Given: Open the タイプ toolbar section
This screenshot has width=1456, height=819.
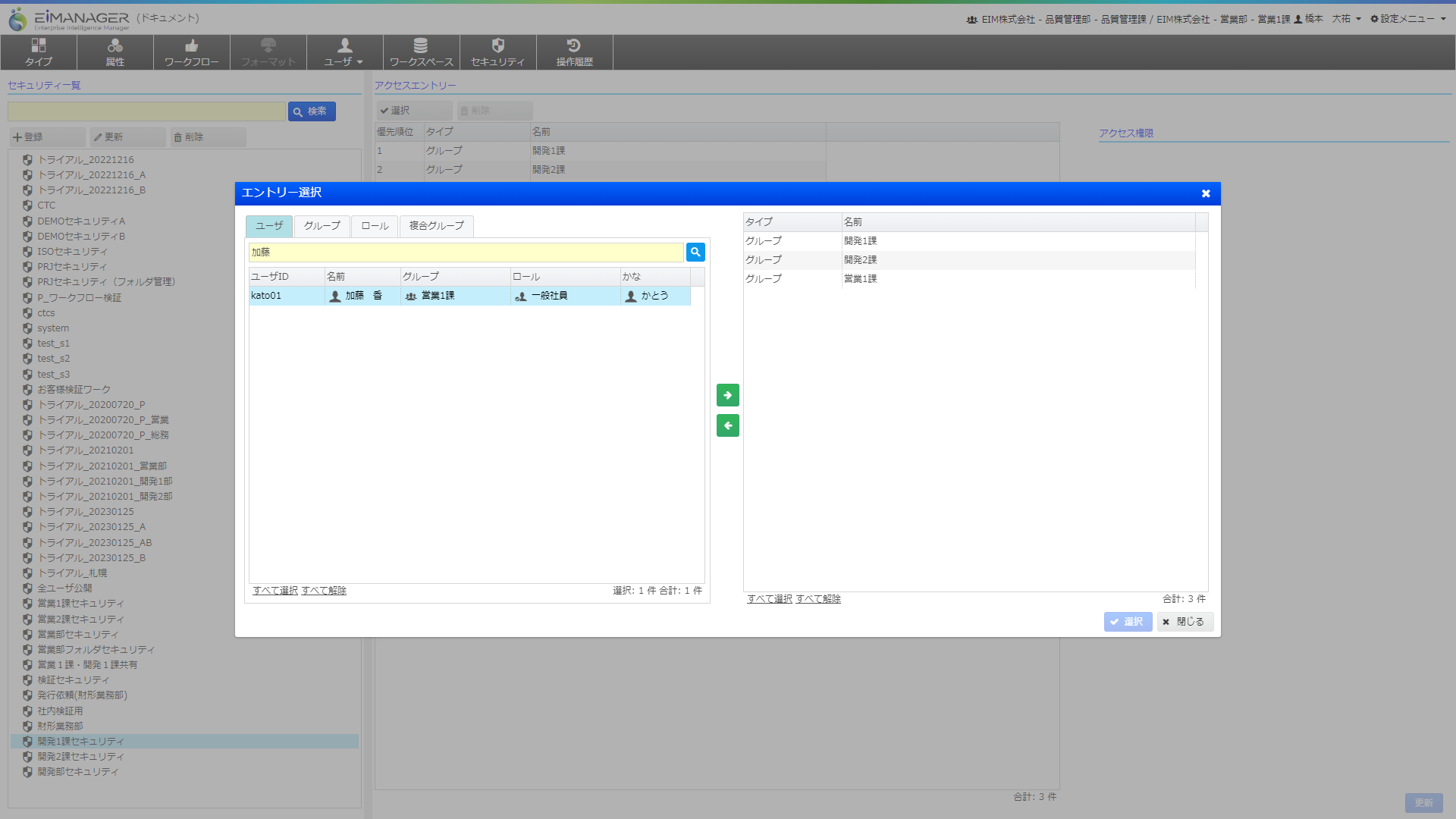Looking at the screenshot, I should tap(39, 52).
